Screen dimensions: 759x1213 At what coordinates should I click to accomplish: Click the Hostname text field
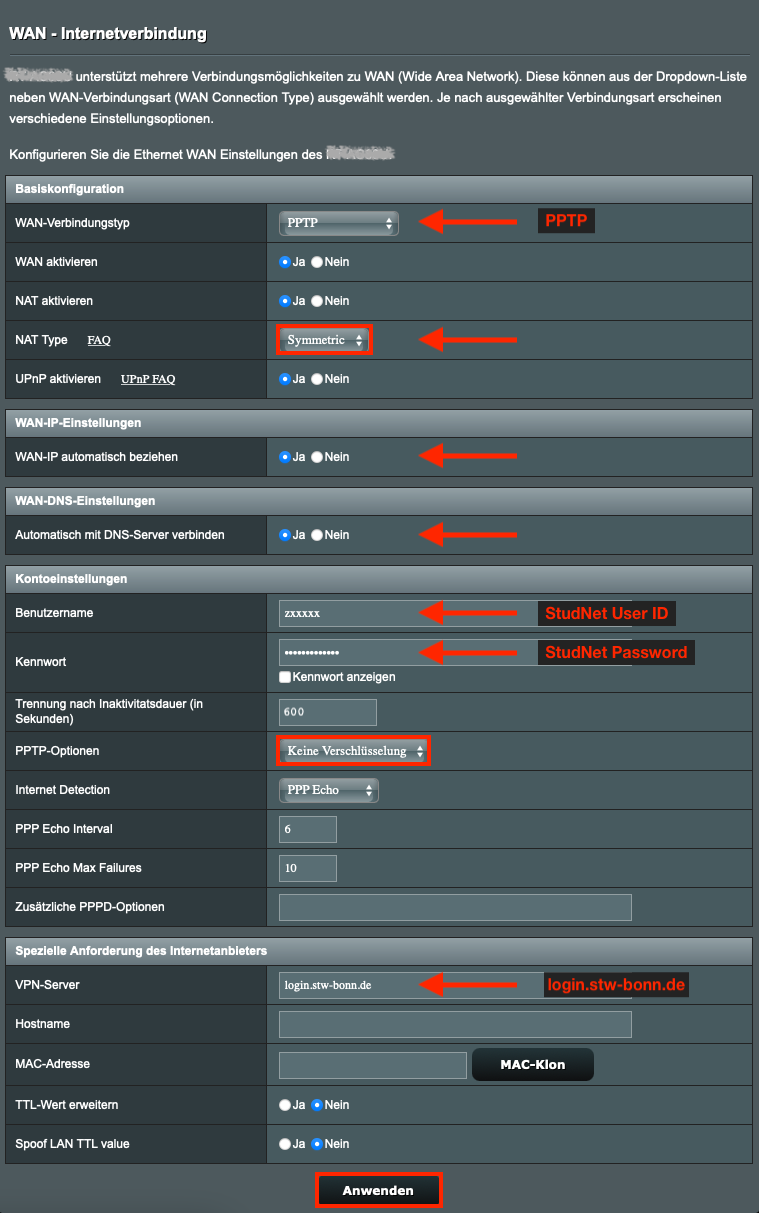pyautogui.click(x=455, y=1024)
